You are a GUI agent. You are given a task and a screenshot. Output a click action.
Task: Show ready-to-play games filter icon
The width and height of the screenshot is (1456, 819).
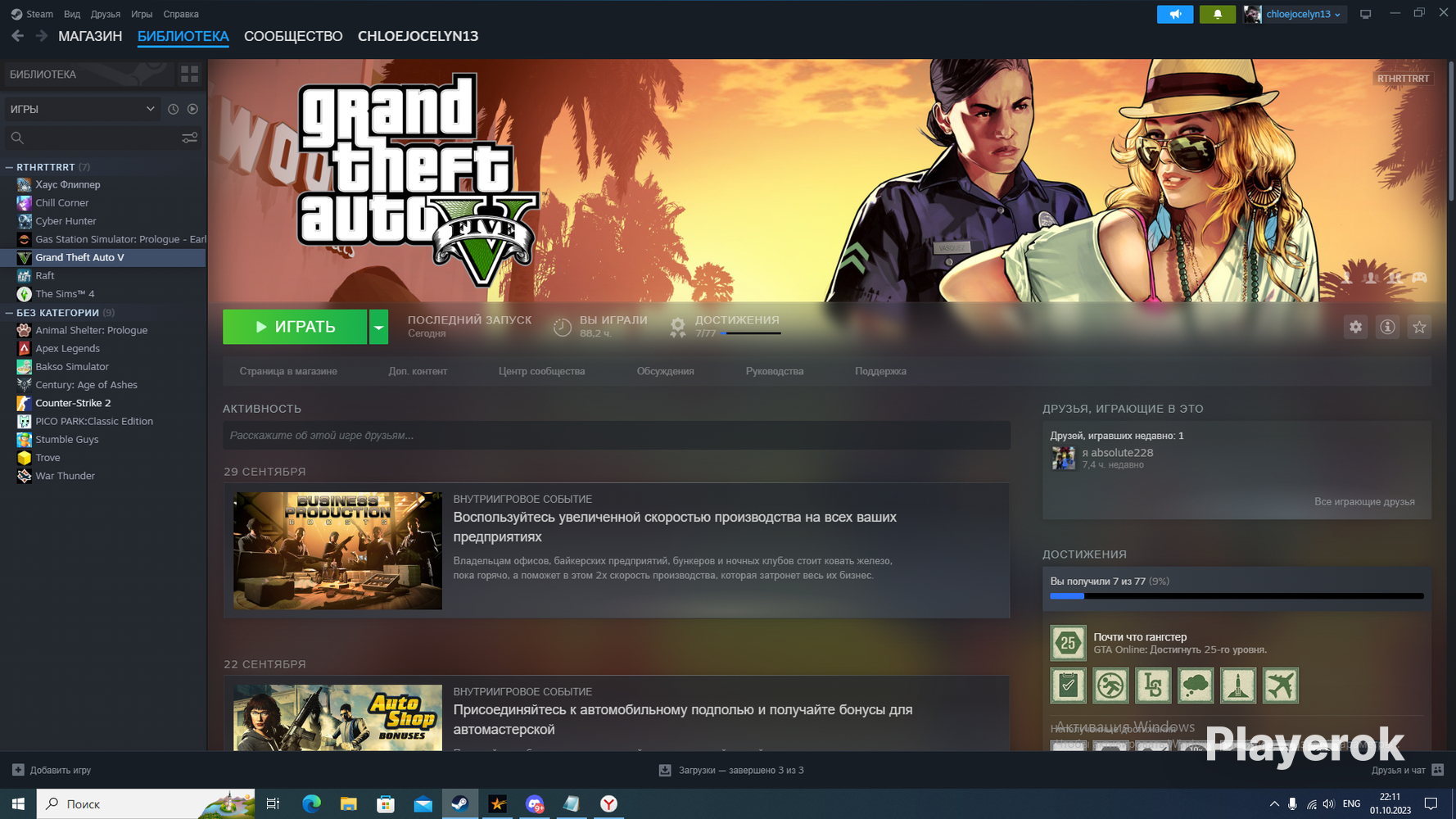tap(192, 109)
